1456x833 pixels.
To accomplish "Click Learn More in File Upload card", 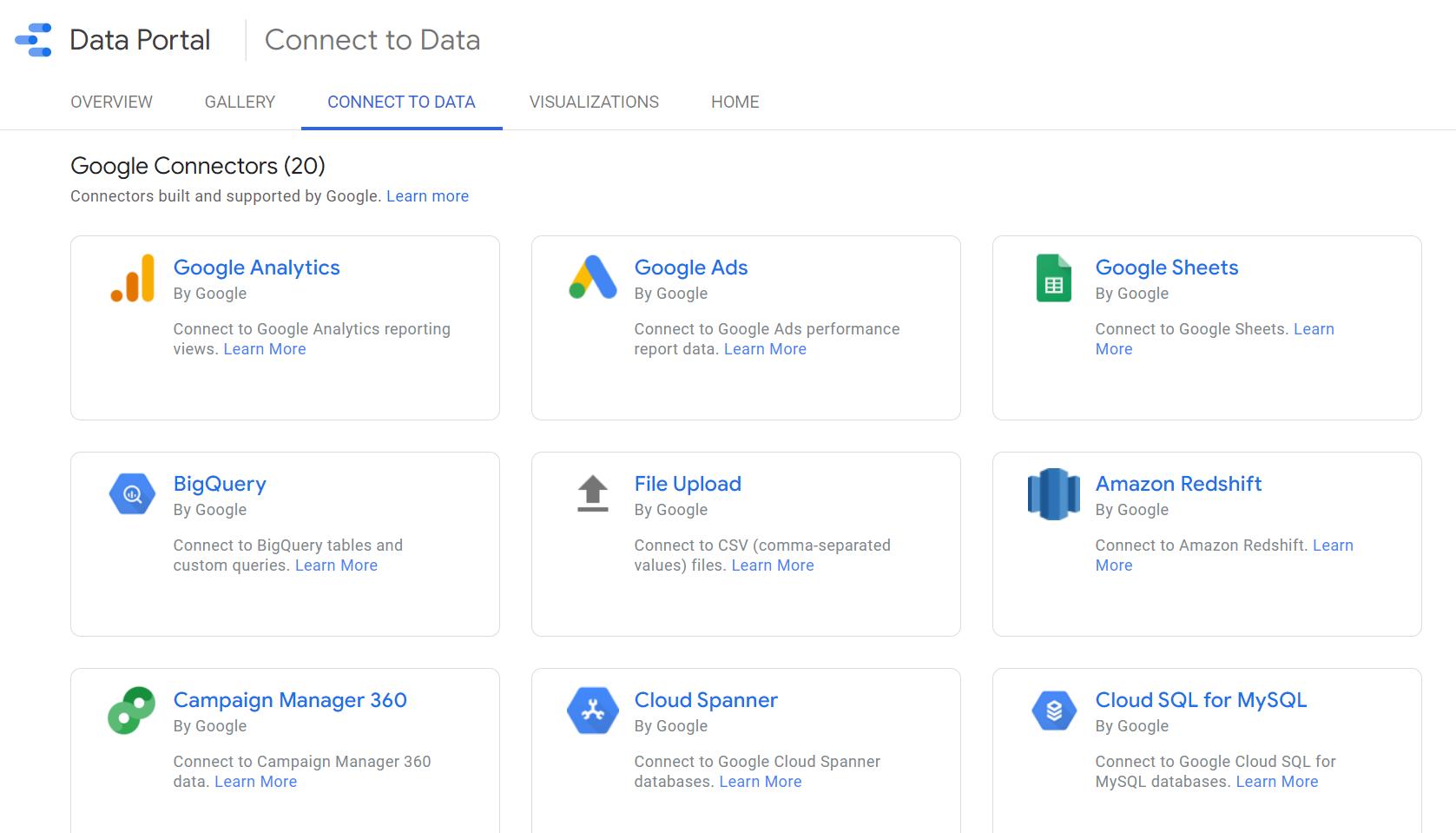I will pos(773,565).
